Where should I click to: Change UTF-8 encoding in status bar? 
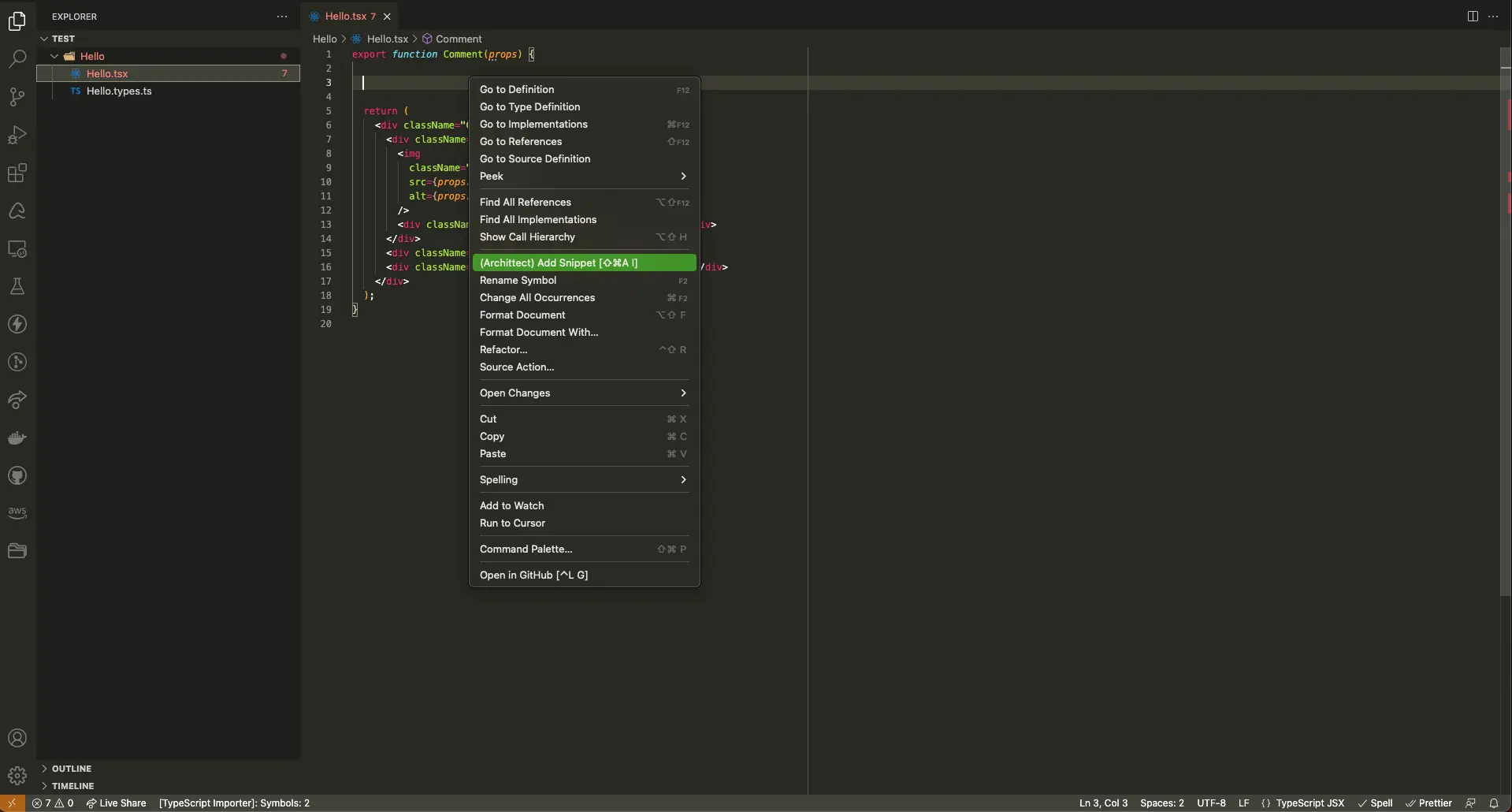[x=1211, y=803]
